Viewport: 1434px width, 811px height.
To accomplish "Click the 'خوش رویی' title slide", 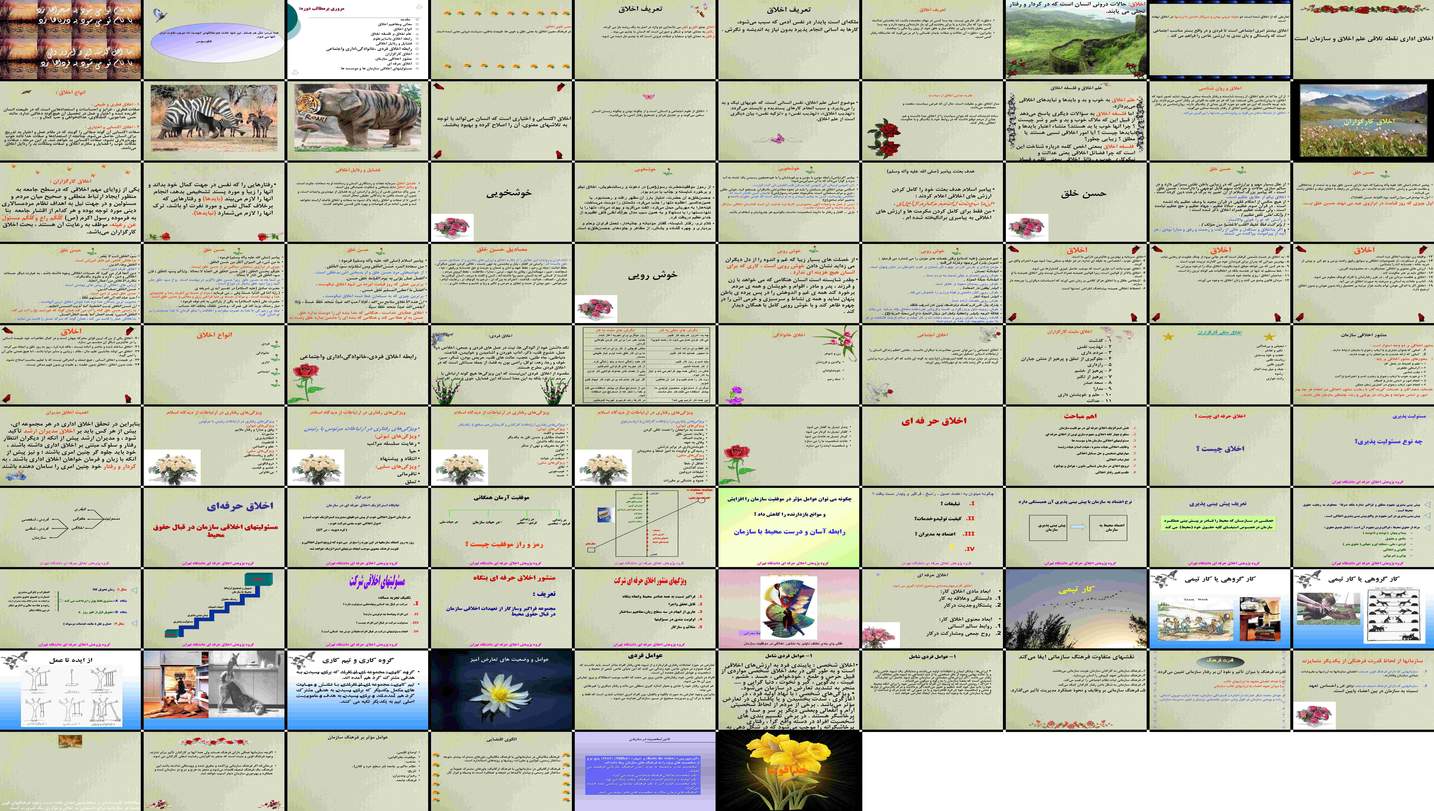I will (x=645, y=283).
